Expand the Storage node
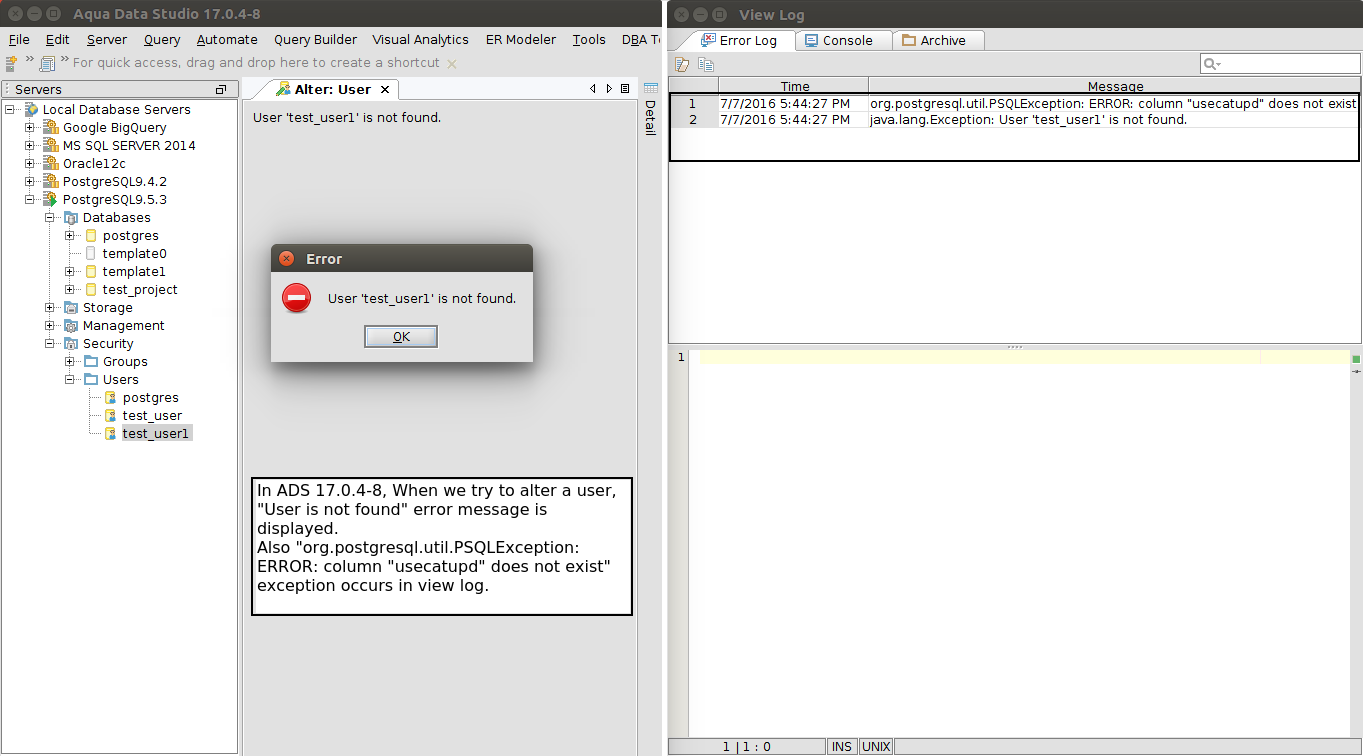This screenshot has height=756, width=1368. click(x=50, y=308)
